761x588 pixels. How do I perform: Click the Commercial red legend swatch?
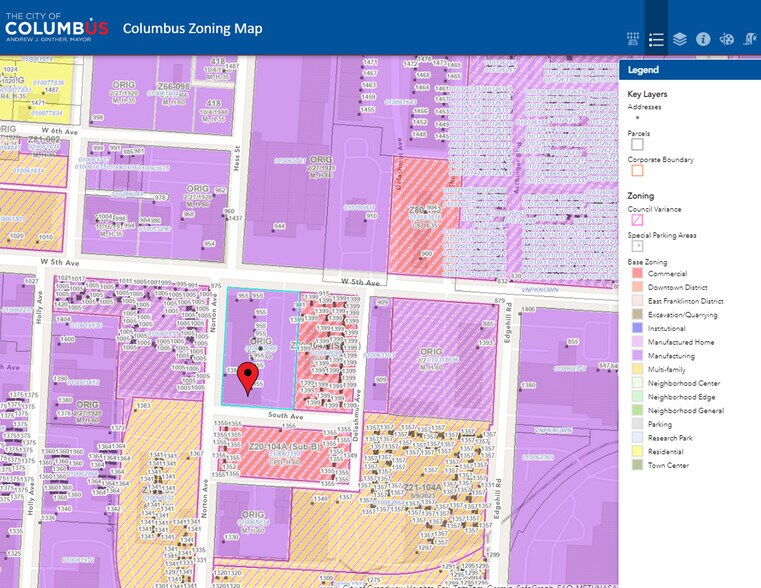[x=636, y=274]
